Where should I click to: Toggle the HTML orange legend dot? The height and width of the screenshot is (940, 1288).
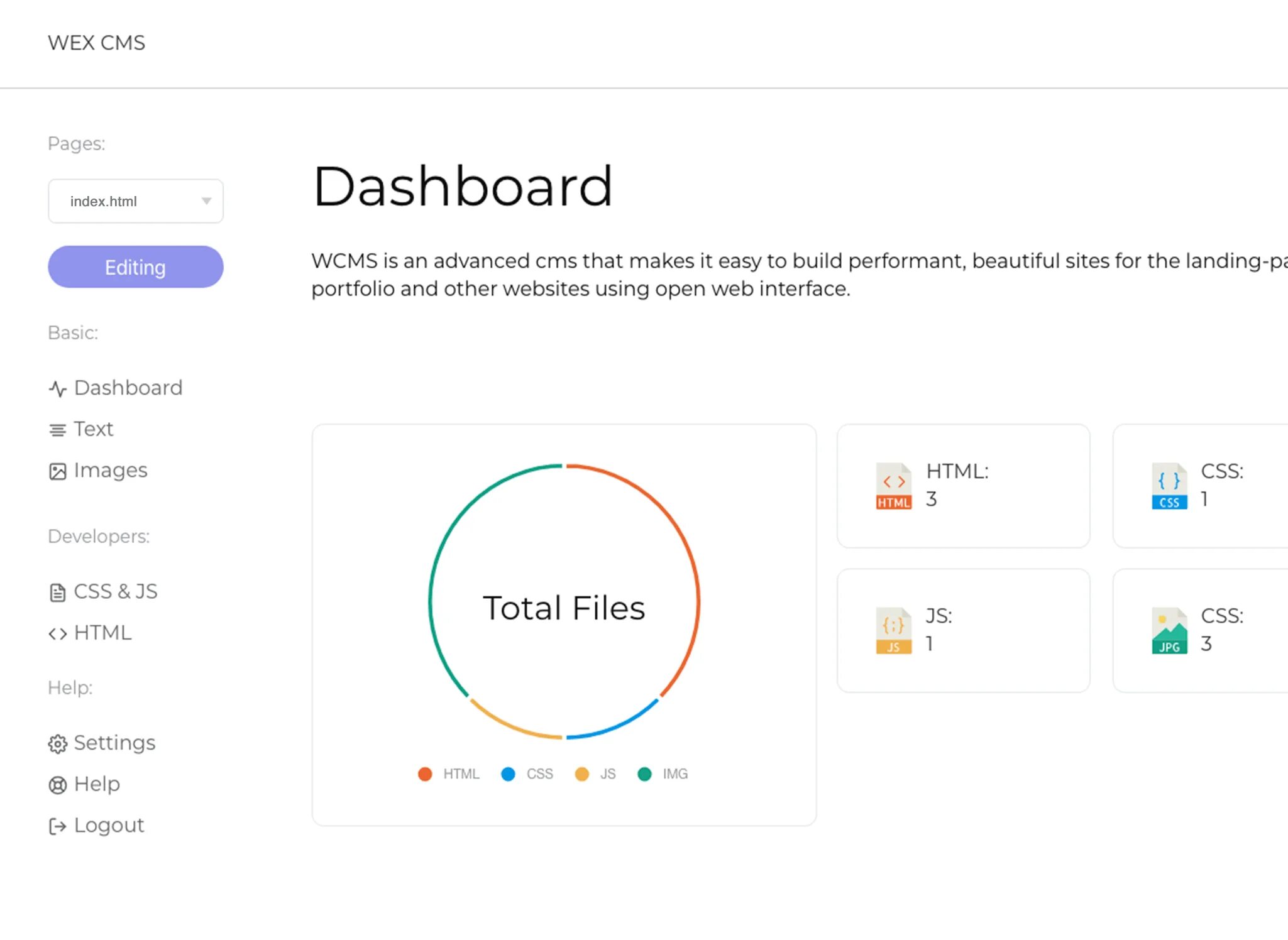(425, 774)
